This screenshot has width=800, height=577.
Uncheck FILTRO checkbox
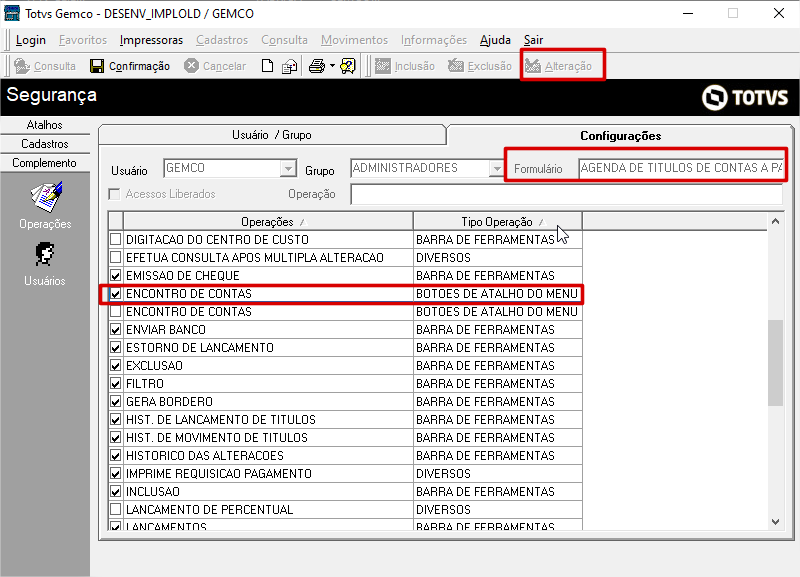[116, 384]
